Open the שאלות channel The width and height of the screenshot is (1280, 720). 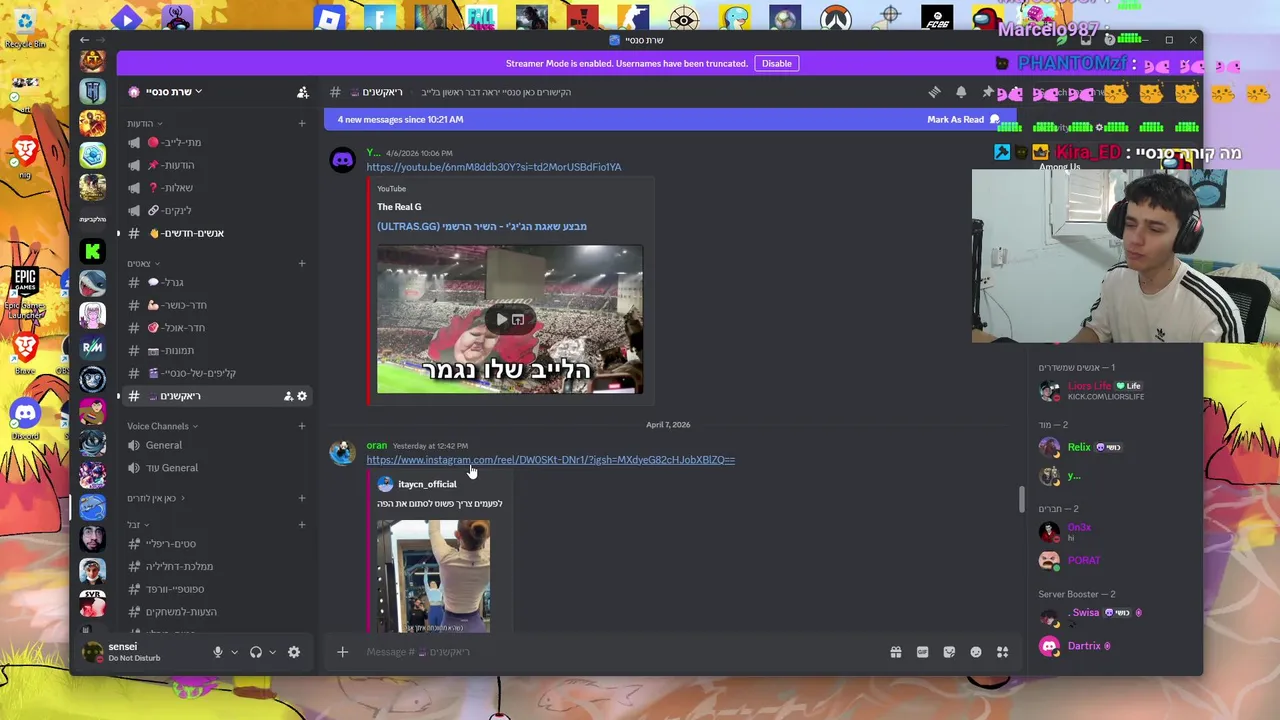point(216,187)
